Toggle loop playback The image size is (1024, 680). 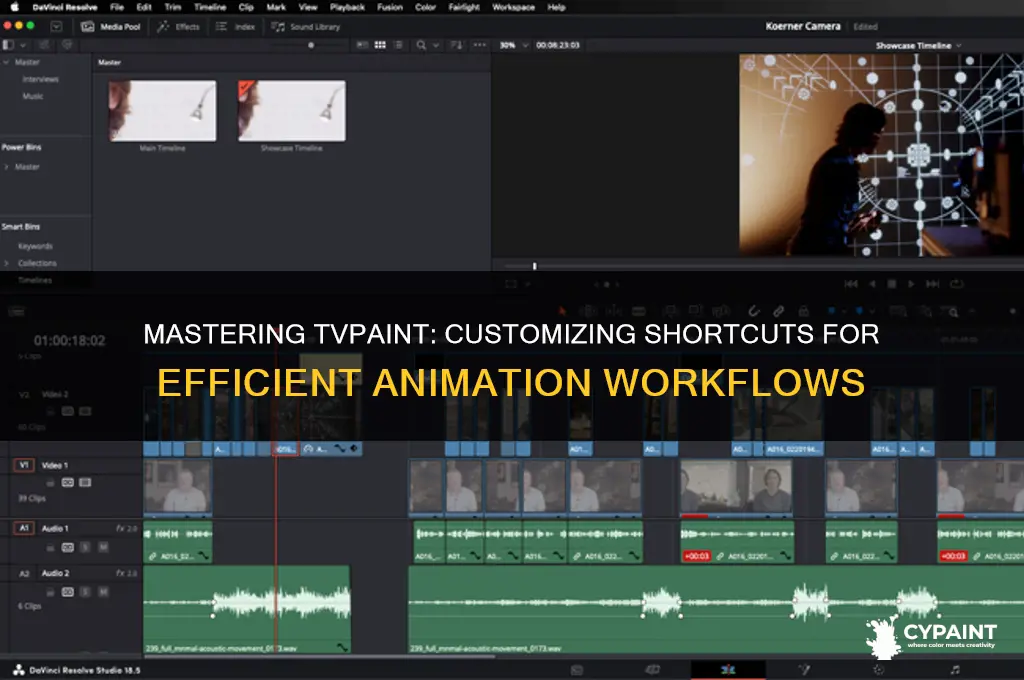[957, 283]
